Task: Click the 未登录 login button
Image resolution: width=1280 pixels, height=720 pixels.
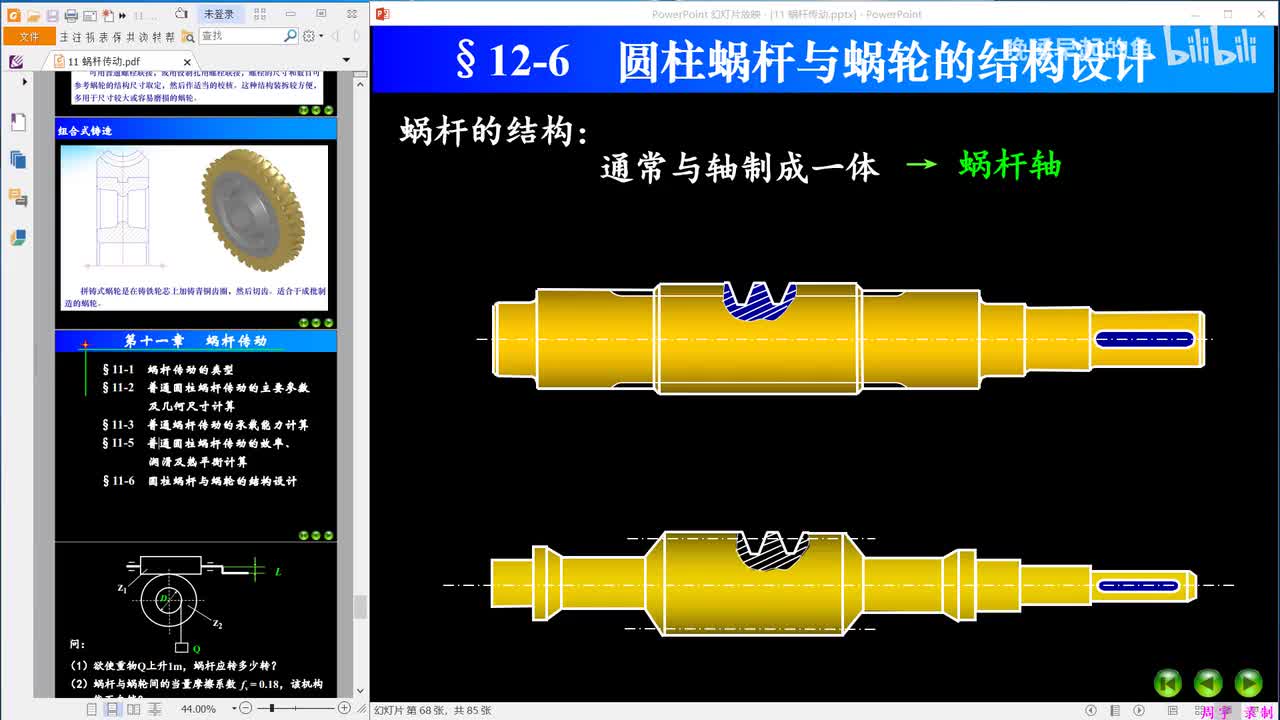Action: [219, 14]
